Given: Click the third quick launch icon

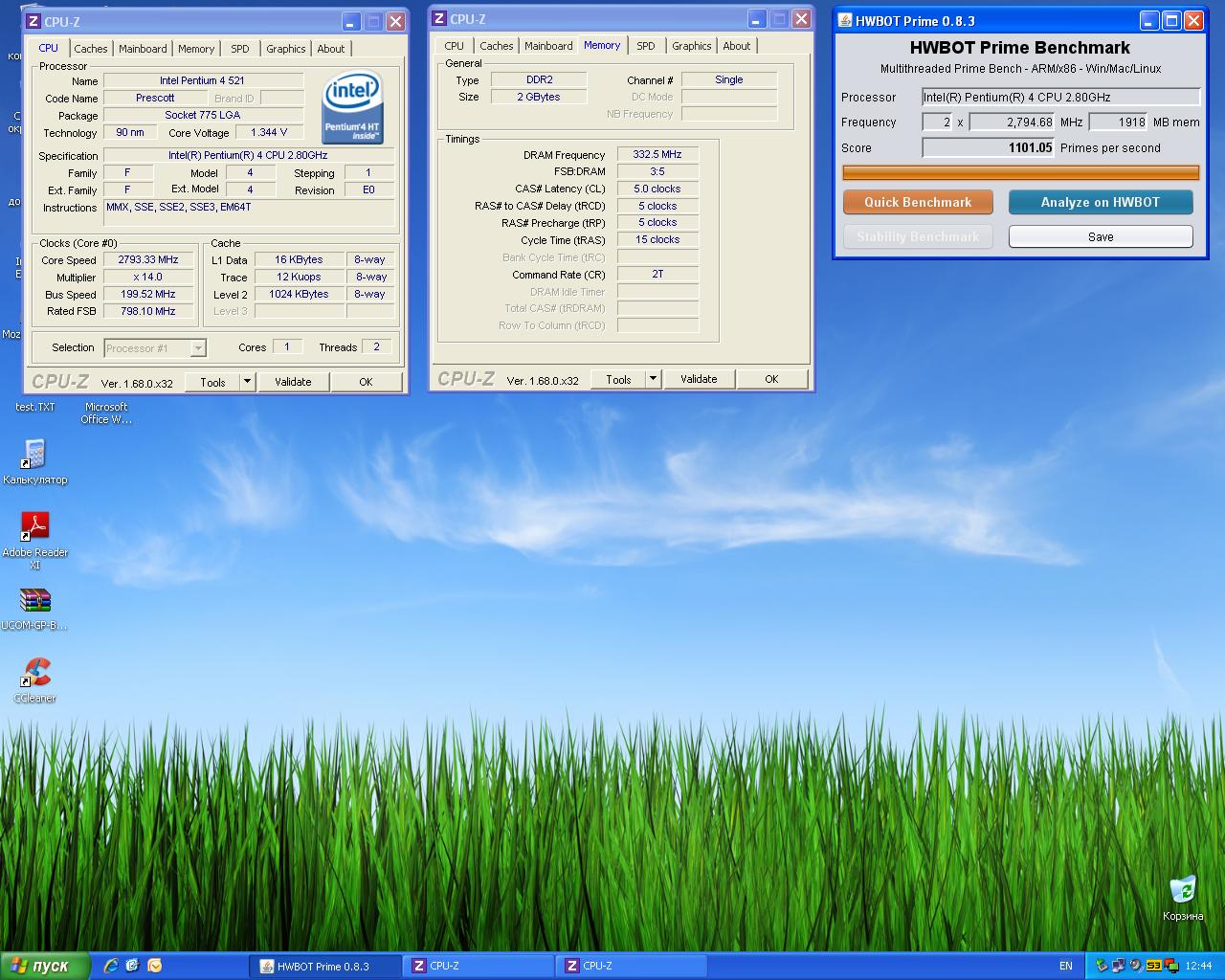Looking at the screenshot, I should 154,966.
